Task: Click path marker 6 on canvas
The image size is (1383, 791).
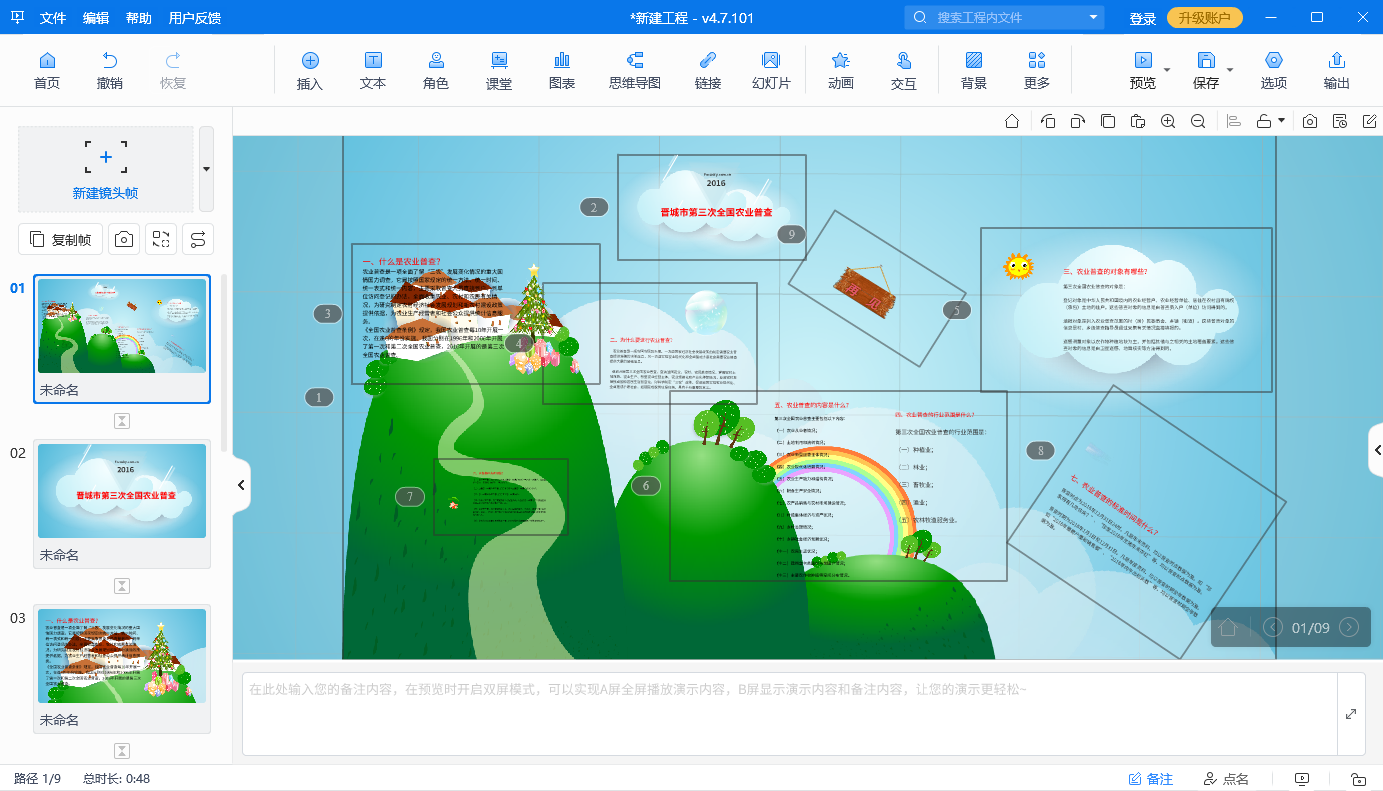Action: (645, 486)
